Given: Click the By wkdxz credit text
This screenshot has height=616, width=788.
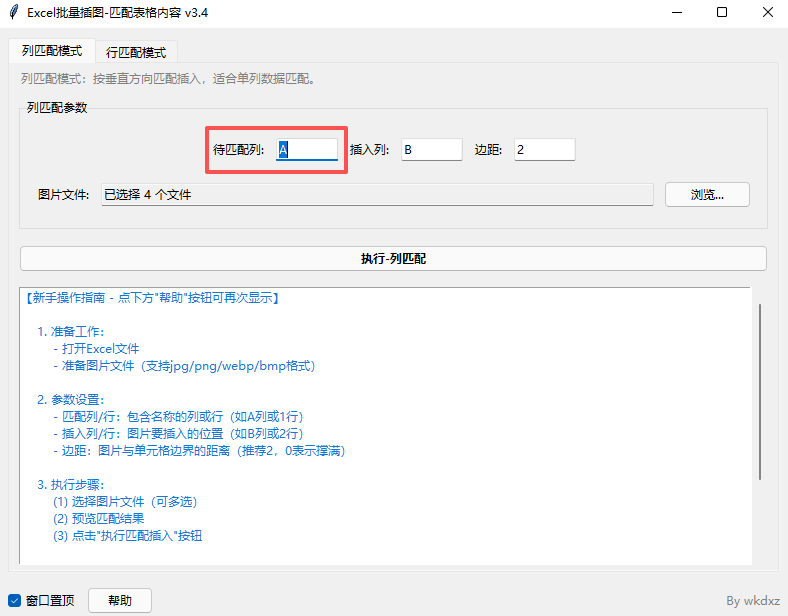Looking at the screenshot, I should coord(753,601).
